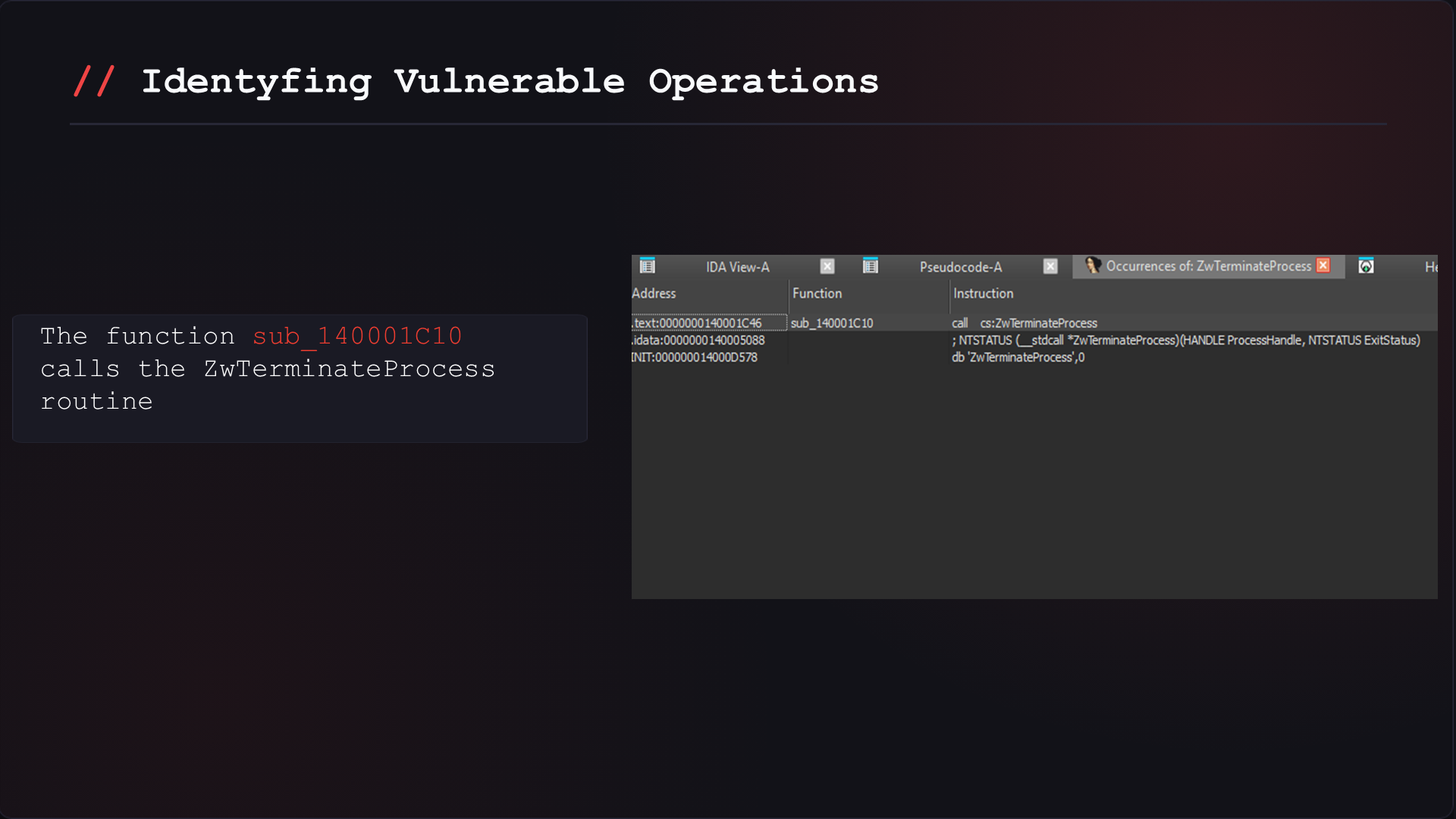
Task: Click function cell sub_140001C10 in the table
Action: point(832,323)
